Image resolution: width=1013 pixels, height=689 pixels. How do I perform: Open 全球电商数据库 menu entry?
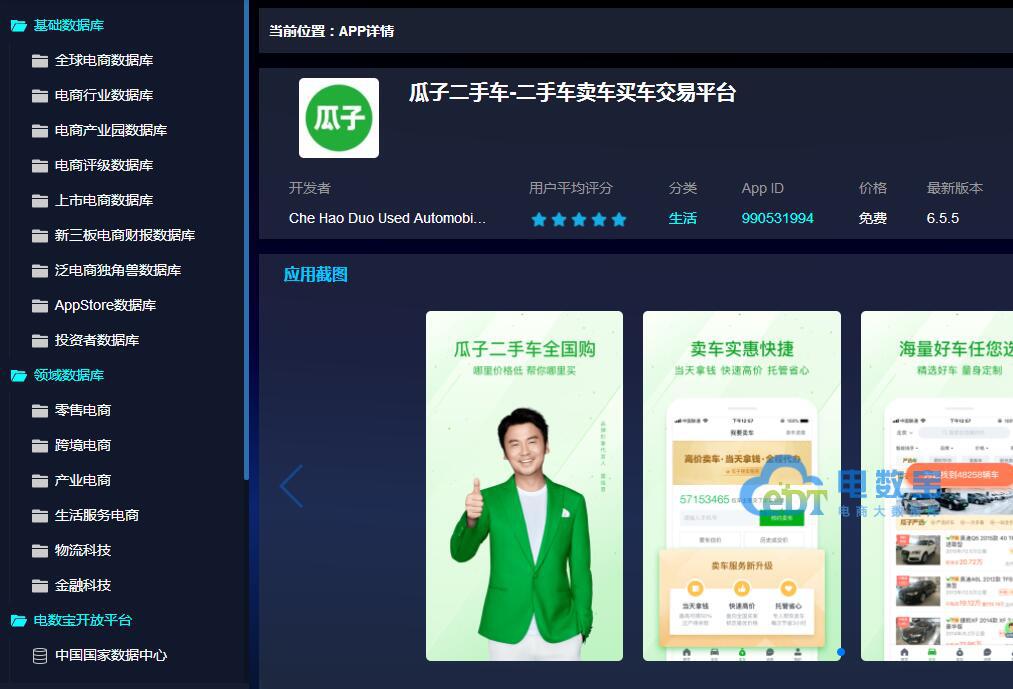[104, 60]
